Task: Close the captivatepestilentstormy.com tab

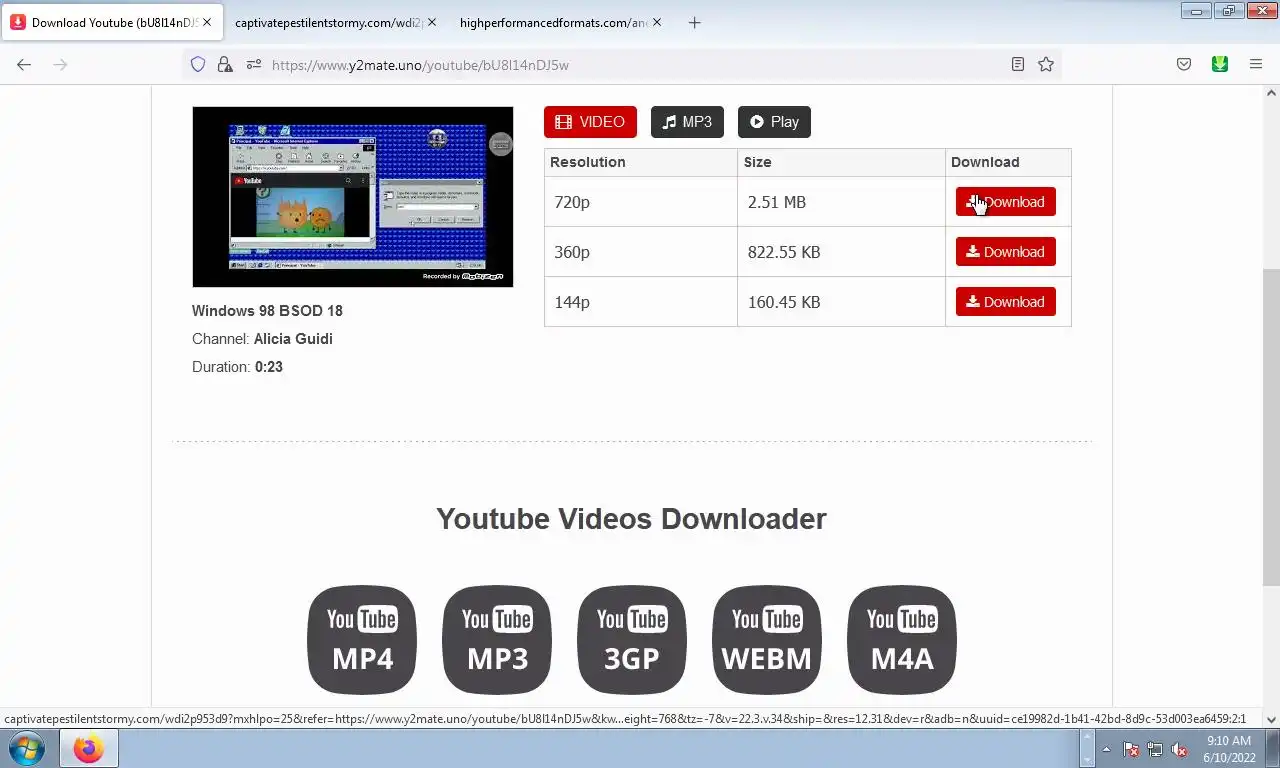Action: pyautogui.click(x=432, y=22)
